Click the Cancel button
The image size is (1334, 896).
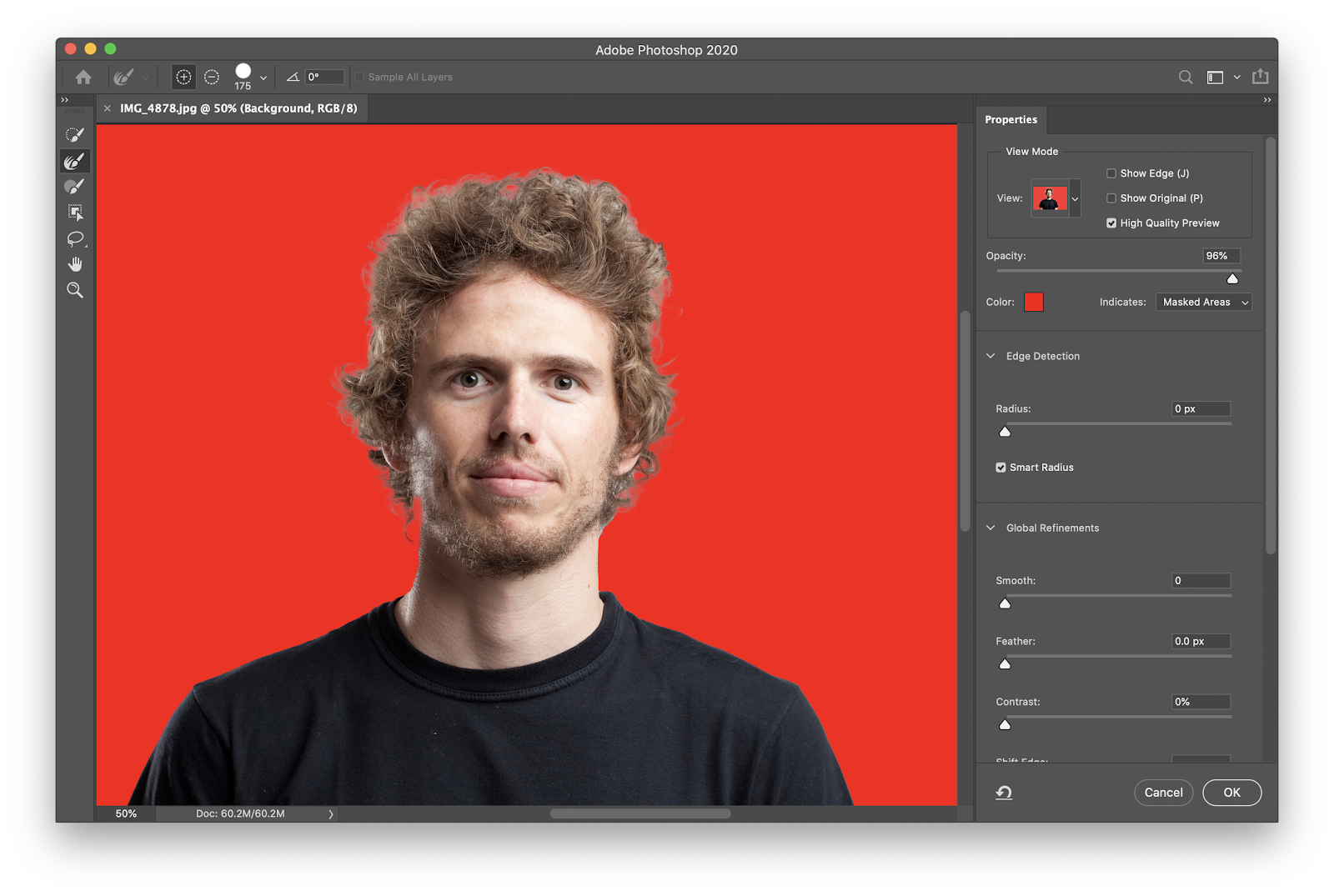pyautogui.click(x=1163, y=793)
